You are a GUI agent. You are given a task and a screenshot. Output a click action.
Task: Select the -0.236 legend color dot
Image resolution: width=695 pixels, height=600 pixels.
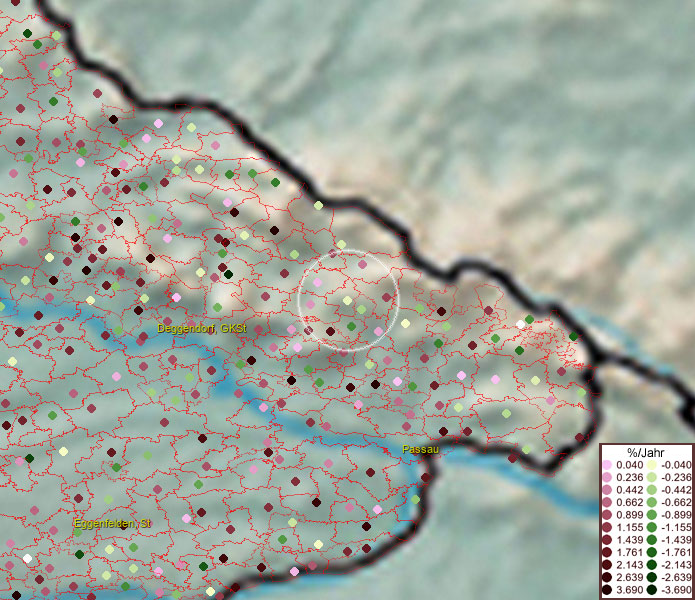pyautogui.click(x=652, y=477)
